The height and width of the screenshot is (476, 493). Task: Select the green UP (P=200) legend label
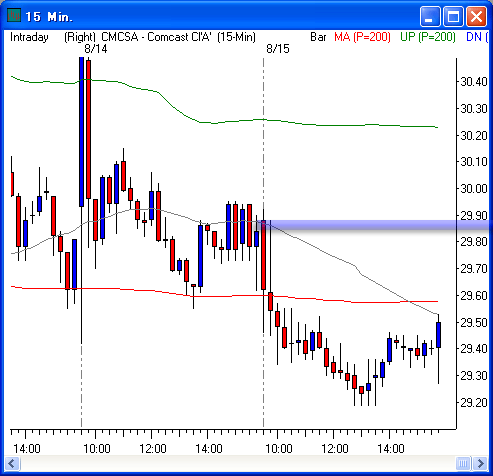(x=428, y=37)
